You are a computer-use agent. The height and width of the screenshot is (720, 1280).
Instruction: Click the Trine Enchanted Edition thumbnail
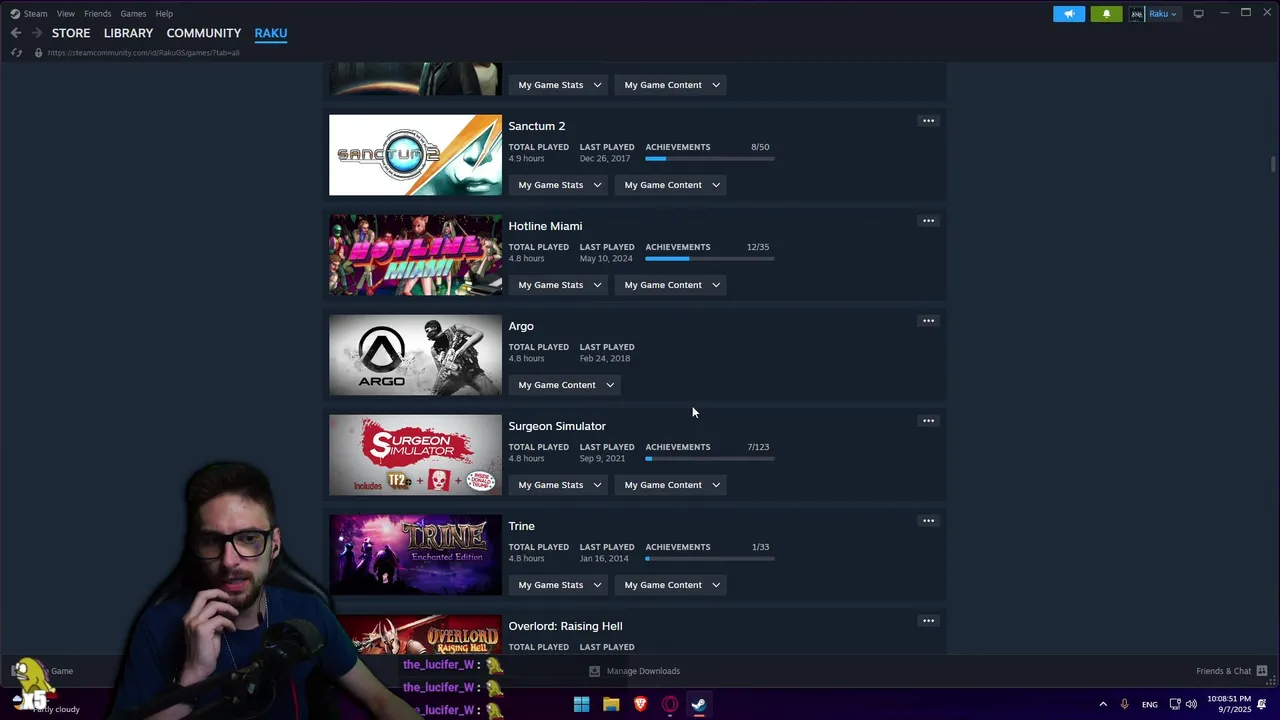point(415,555)
